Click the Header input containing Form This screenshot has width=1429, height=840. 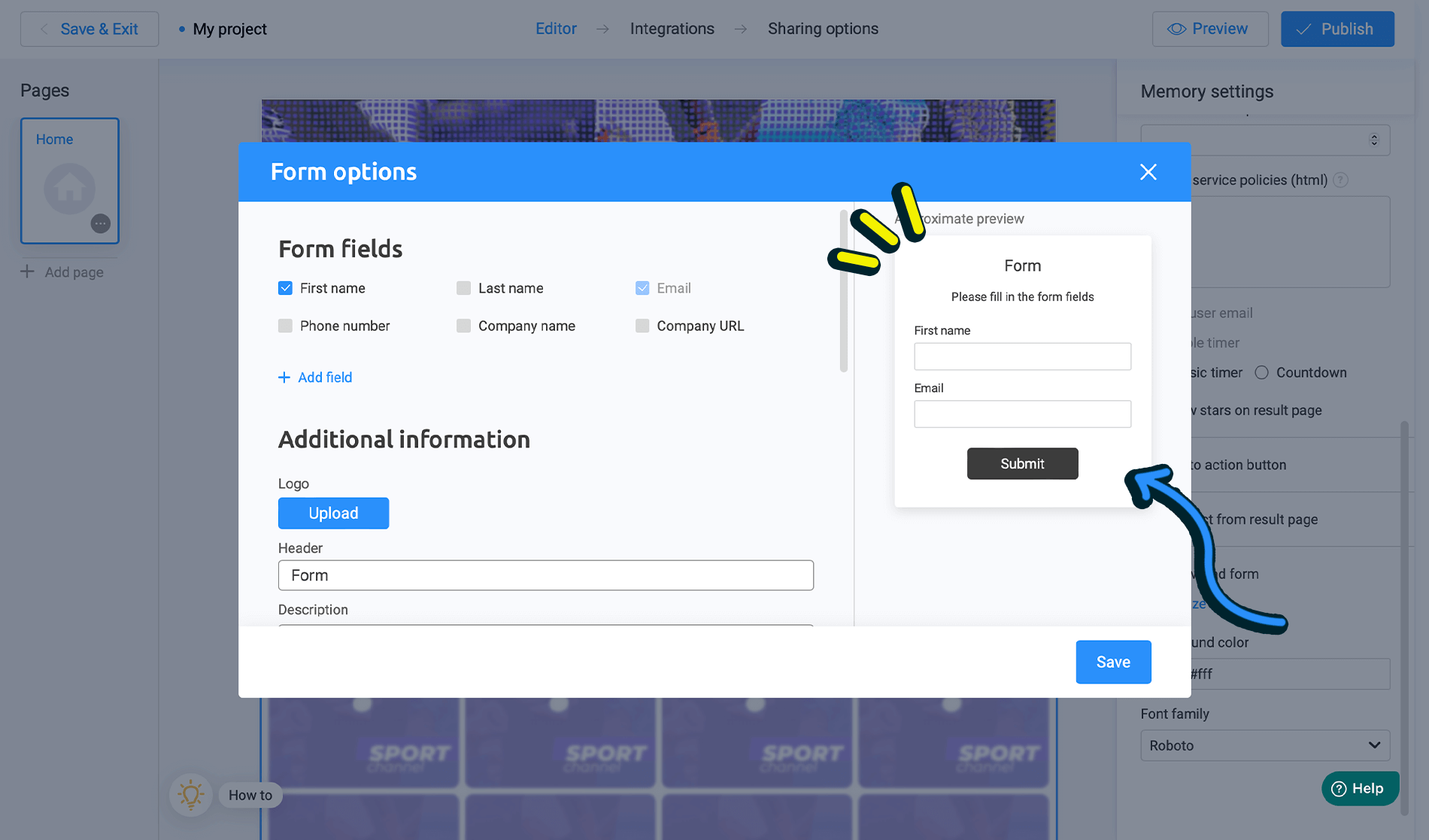[x=545, y=575]
